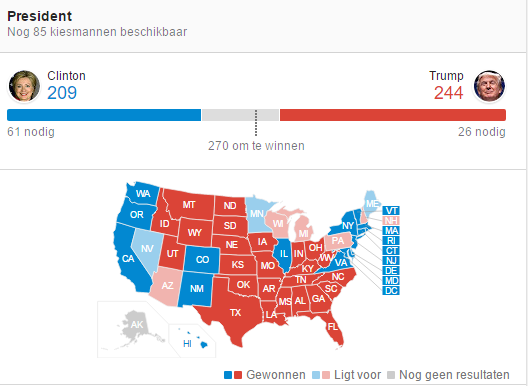Click the NJ state label box
This screenshot has height=386, width=528.
(x=391, y=261)
